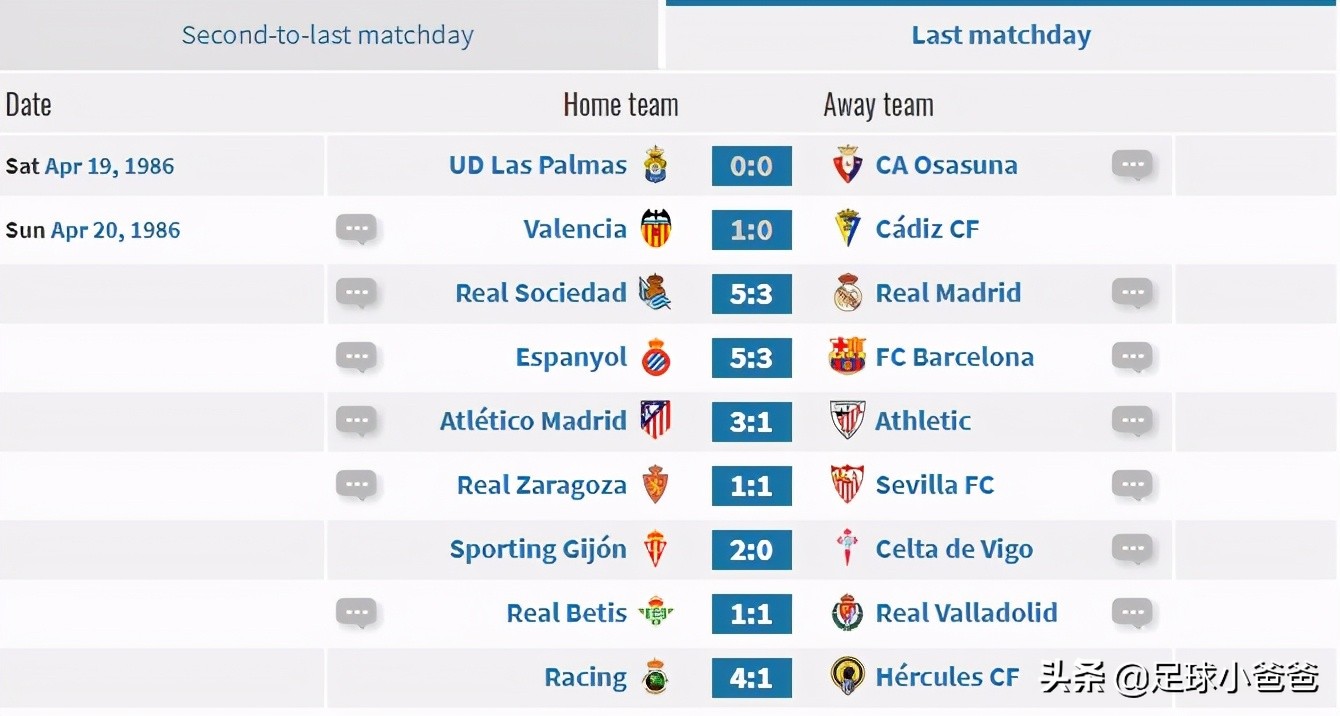Open the Sporting Gijón team link
Image resolution: width=1340 pixels, height=716 pixels.
538,549
